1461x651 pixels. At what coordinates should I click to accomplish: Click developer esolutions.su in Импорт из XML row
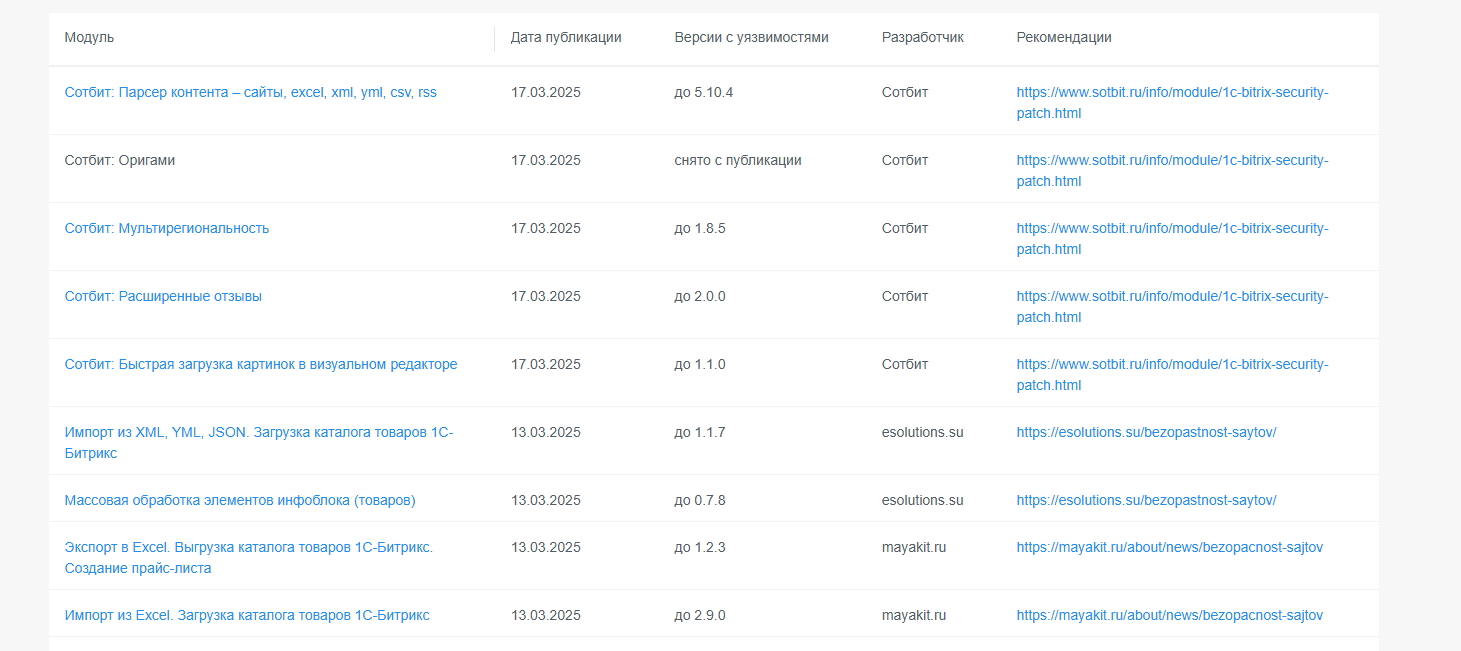(923, 432)
